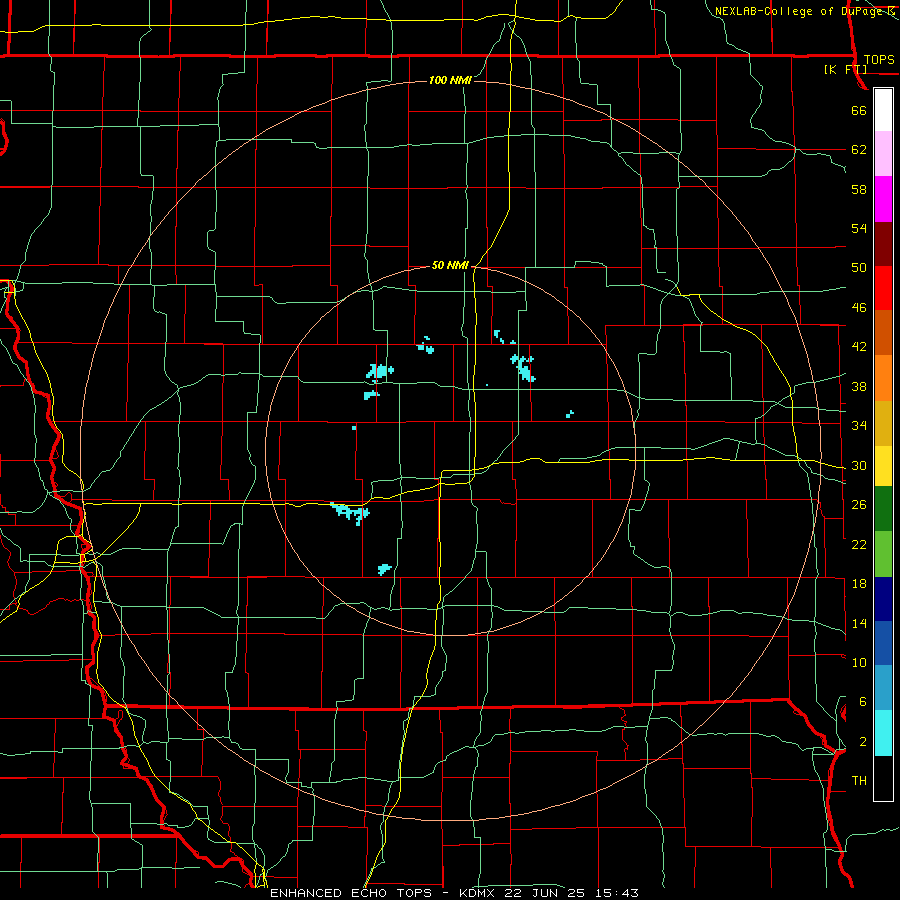
Task: Click legend value "46"
Action: (859, 308)
